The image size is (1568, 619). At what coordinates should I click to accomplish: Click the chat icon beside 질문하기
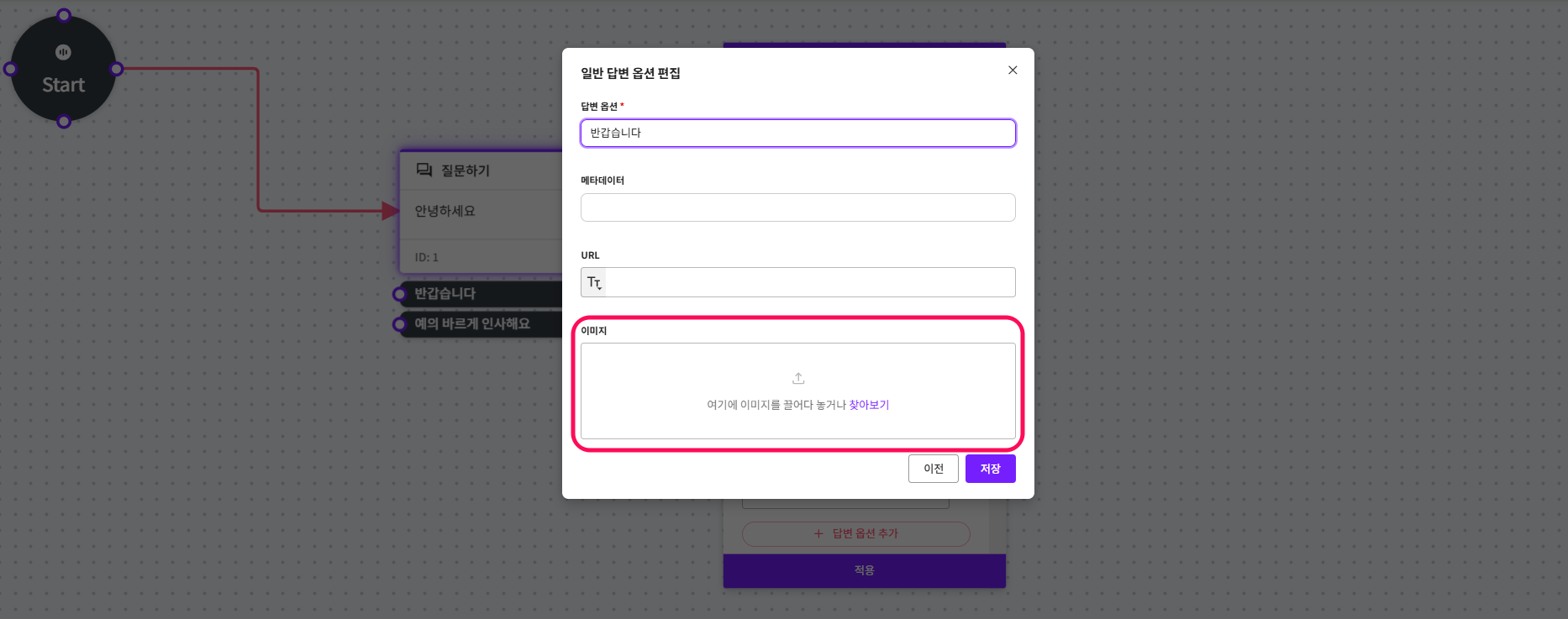424,170
